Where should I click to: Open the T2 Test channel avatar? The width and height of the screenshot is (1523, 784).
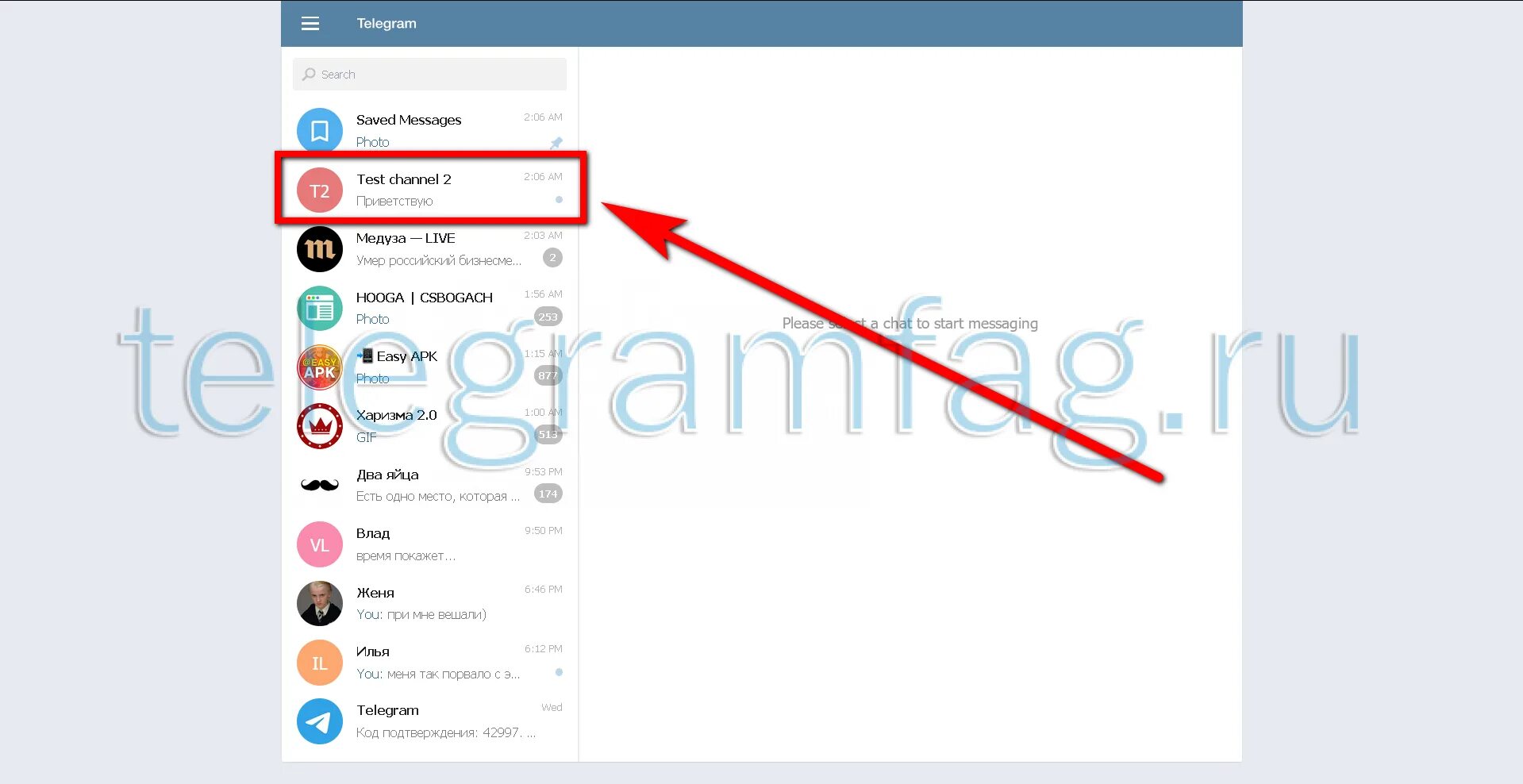320,190
